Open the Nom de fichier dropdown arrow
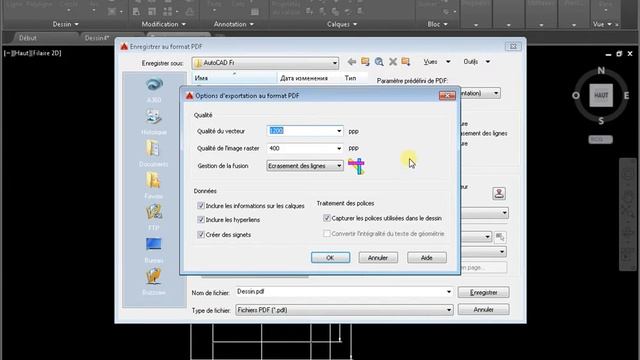 click(x=449, y=292)
